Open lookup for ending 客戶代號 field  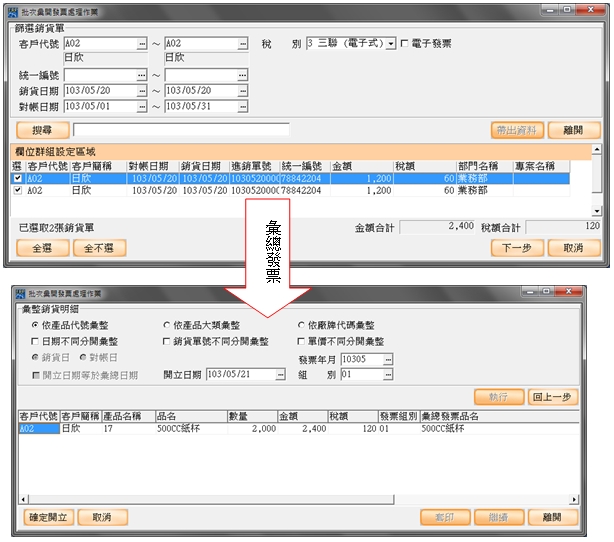coord(242,45)
